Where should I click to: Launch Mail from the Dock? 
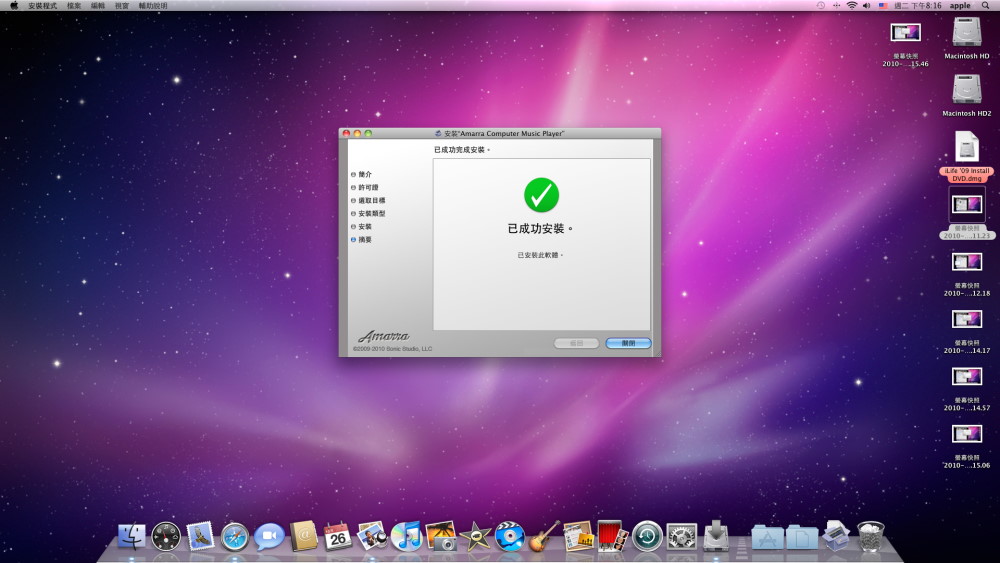(200, 536)
